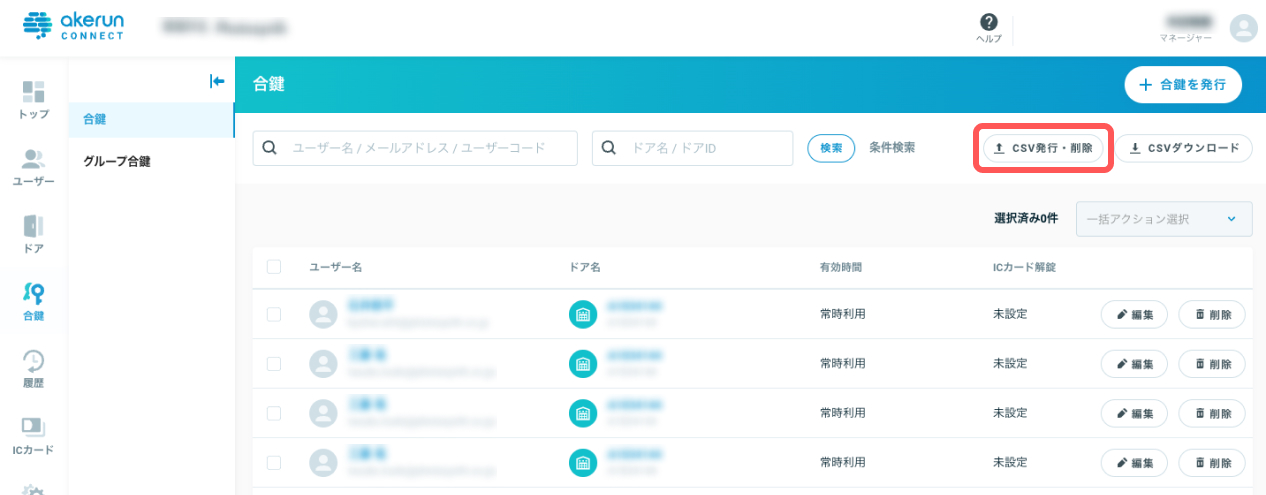Image resolution: width=1266 pixels, height=495 pixels.
Task: Click 編集 in the third row
Action: click(1135, 413)
